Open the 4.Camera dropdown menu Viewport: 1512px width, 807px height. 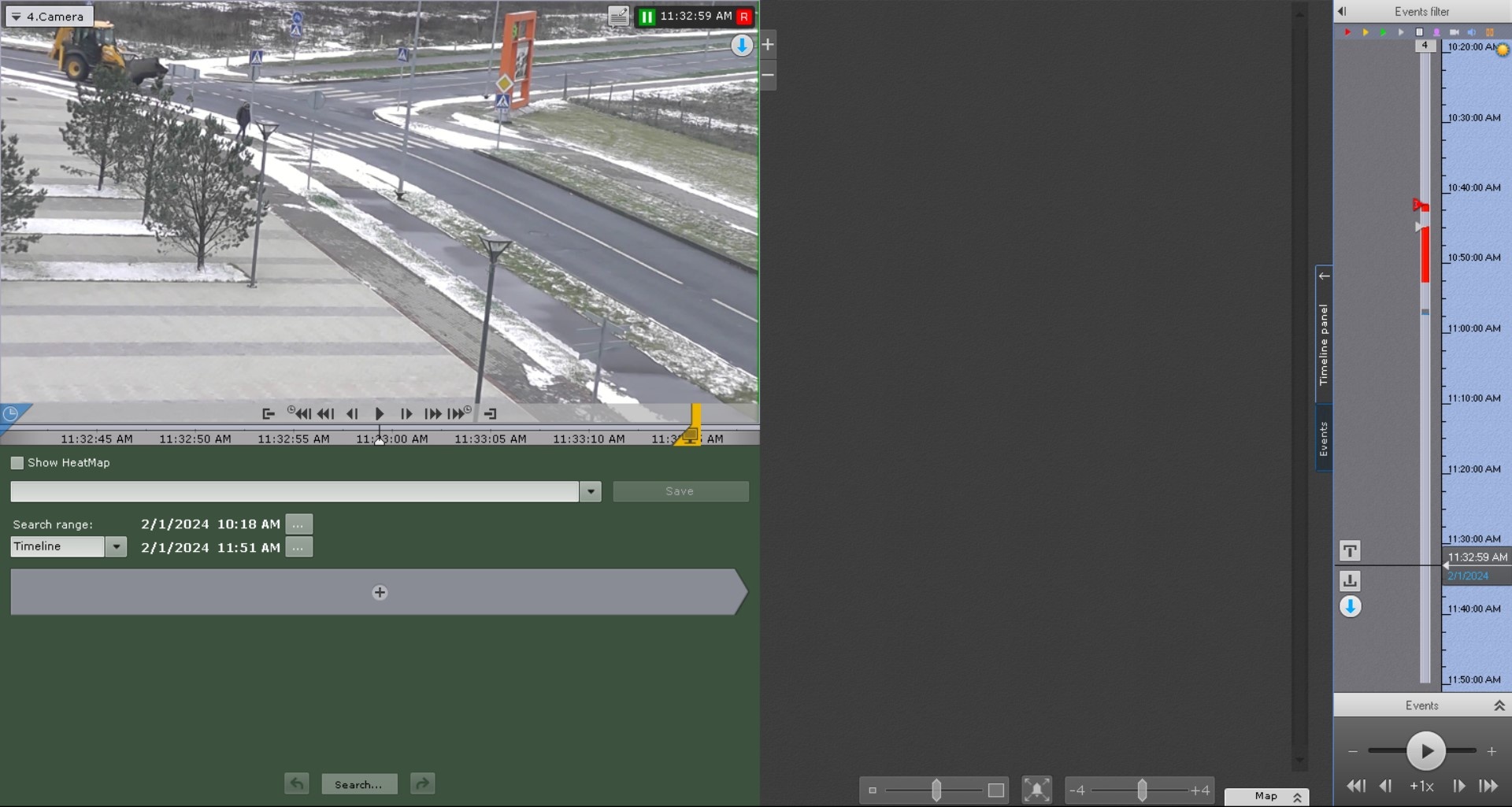point(49,17)
